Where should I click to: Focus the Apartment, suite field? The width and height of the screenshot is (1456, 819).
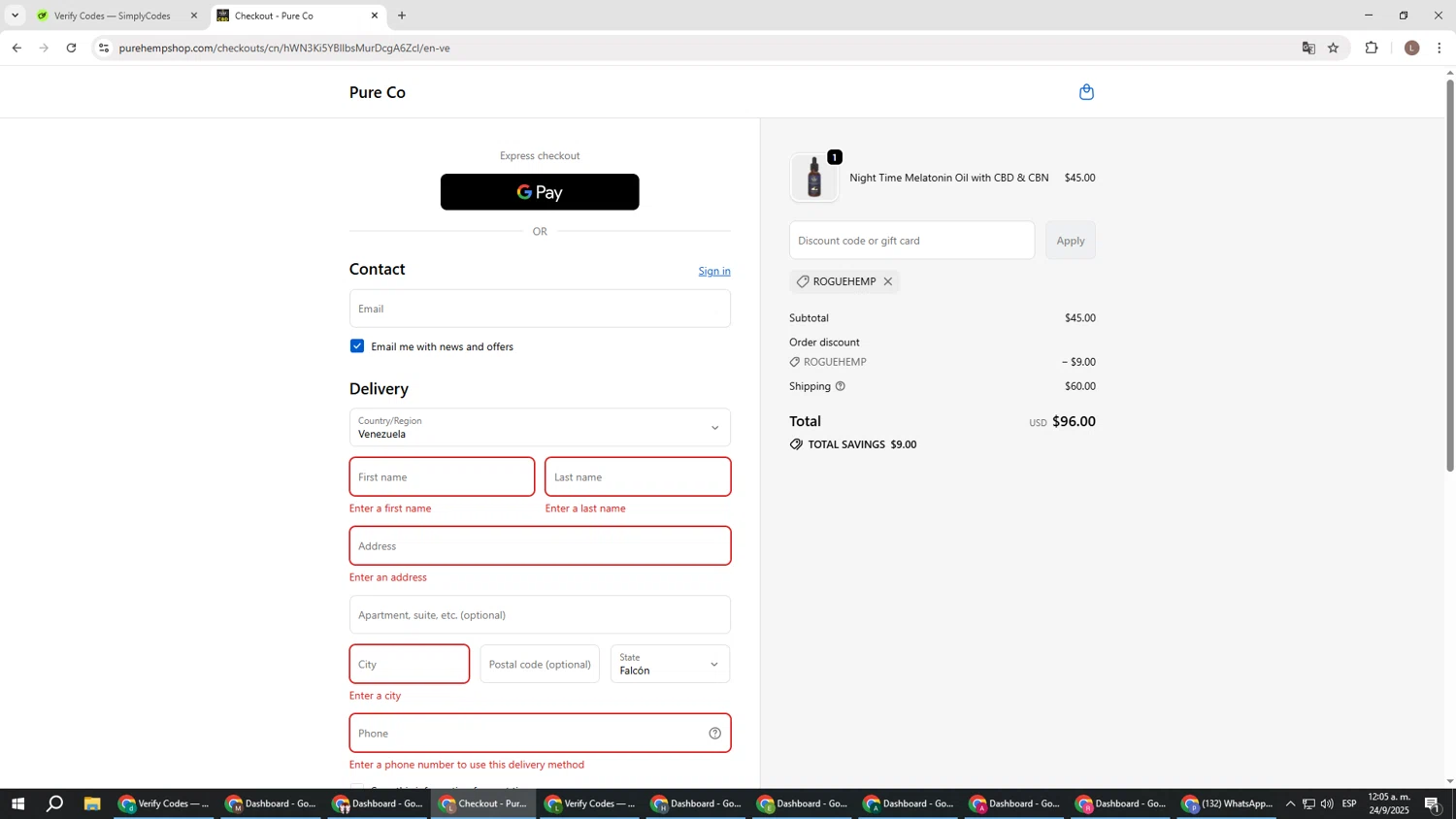[x=540, y=615]
